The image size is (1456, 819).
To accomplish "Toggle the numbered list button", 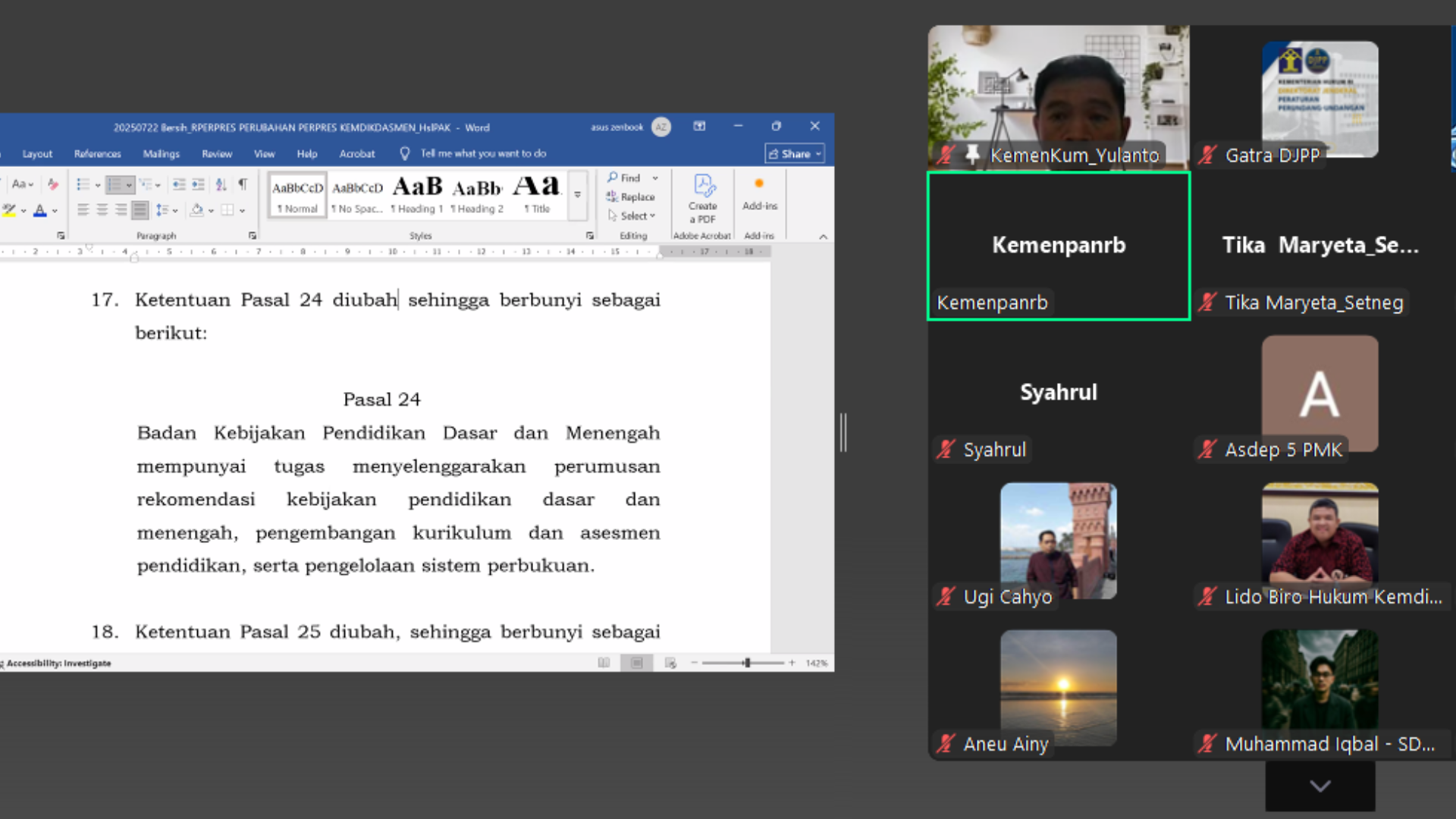I will coord(115,184).
